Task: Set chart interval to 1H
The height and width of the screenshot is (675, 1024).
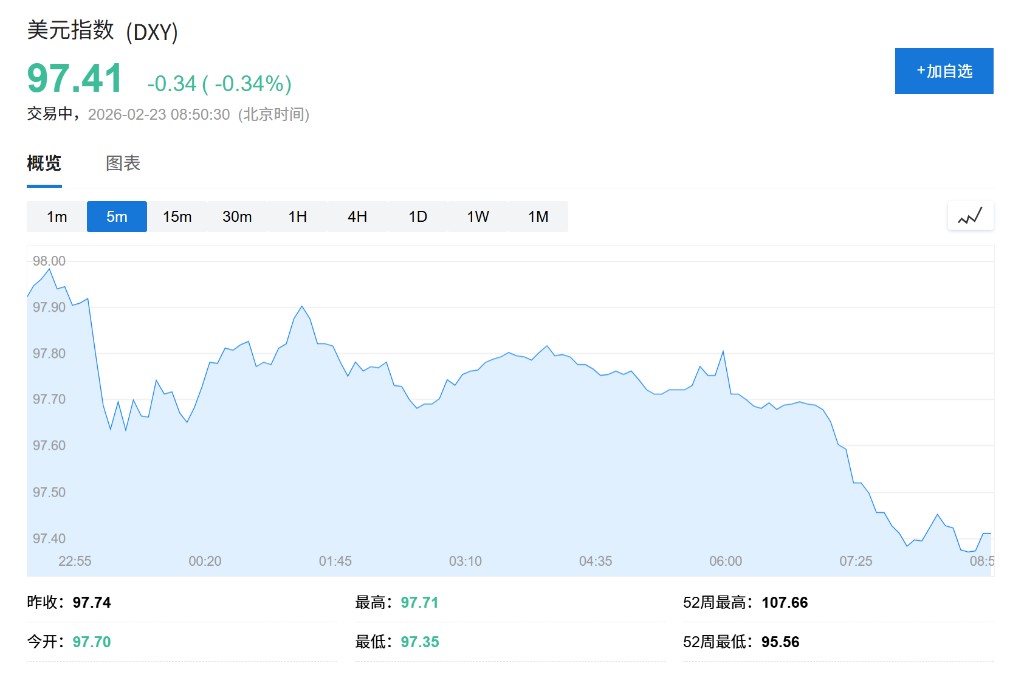Action: tap(297, 217)
